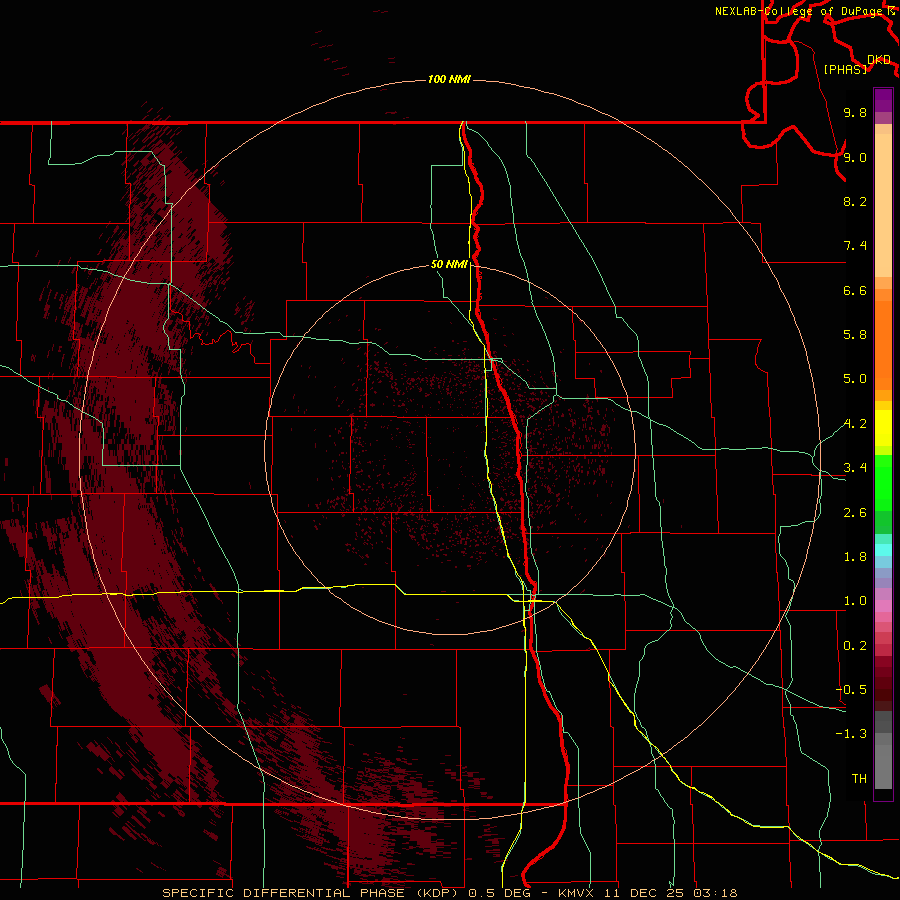
Task: Click the 5.8 scale value label
Action: coord(855,335)
